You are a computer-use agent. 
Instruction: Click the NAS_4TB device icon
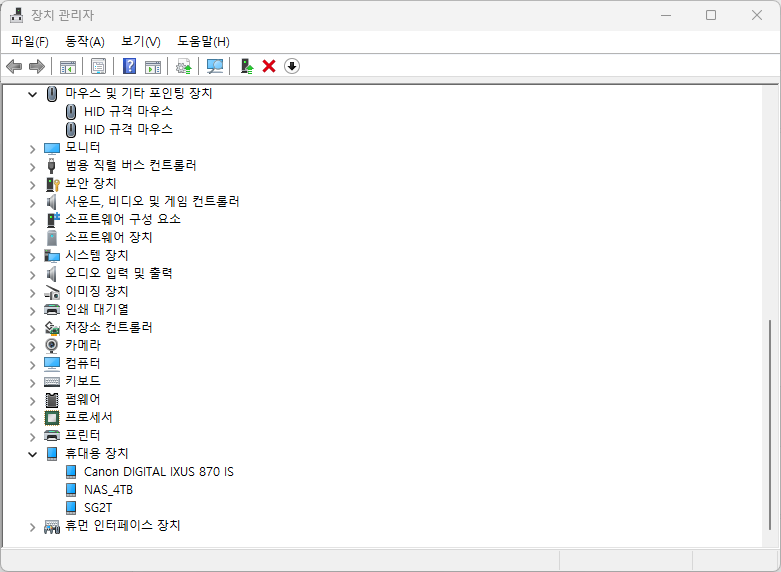point(71,489)
